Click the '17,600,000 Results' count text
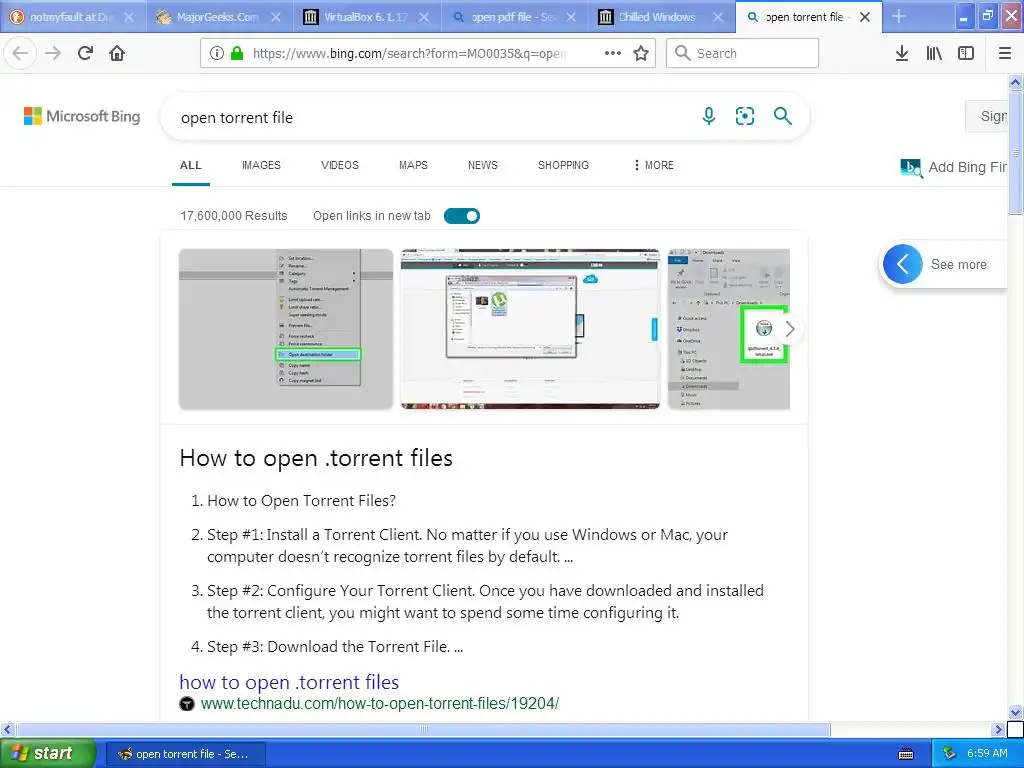This screenshot has height=768, width=1024. (234, 216)
